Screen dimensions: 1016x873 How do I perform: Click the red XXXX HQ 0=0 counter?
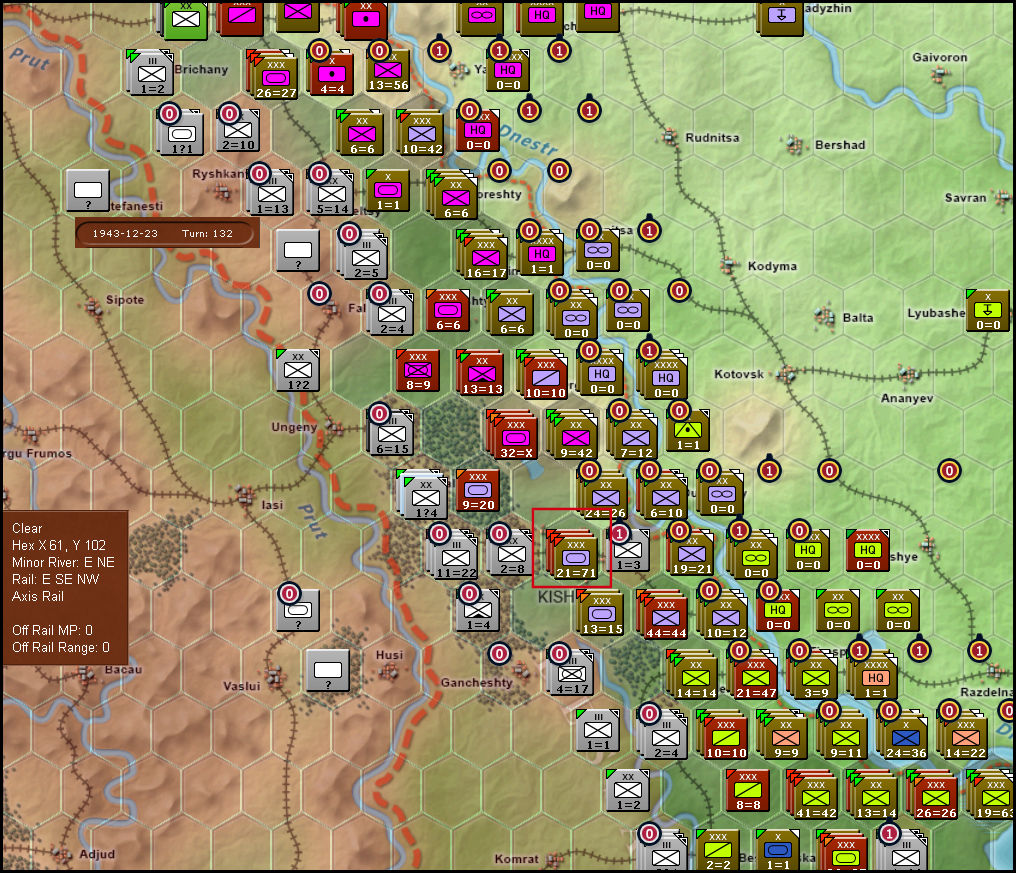(x=867, y=553)
